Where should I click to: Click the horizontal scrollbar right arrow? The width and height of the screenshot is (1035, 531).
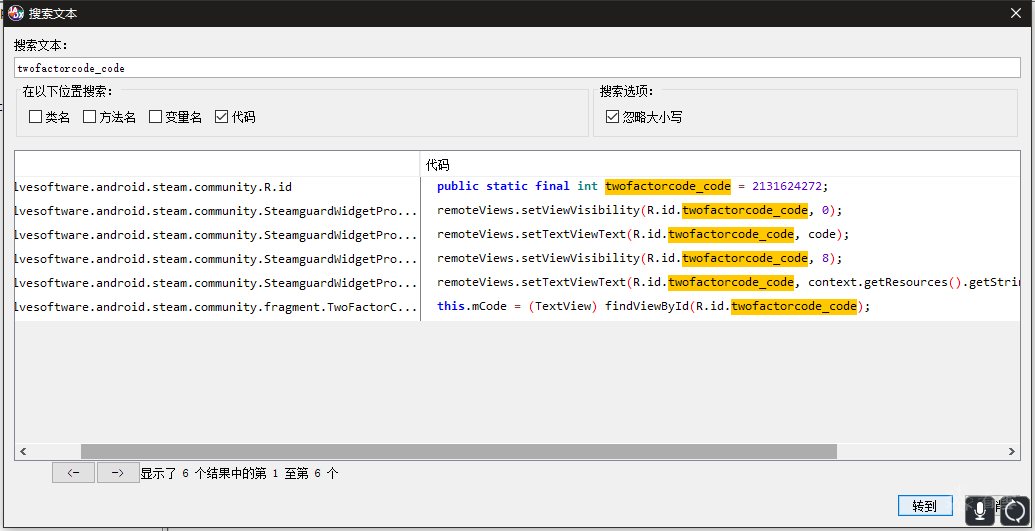click(1012, 452)
